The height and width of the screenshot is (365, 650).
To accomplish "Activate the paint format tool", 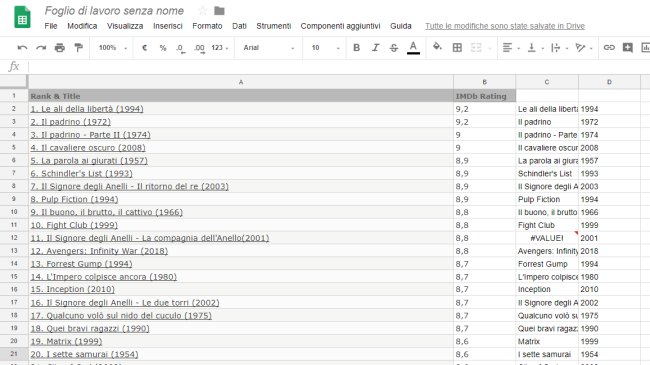I will (x=78, y=48).
